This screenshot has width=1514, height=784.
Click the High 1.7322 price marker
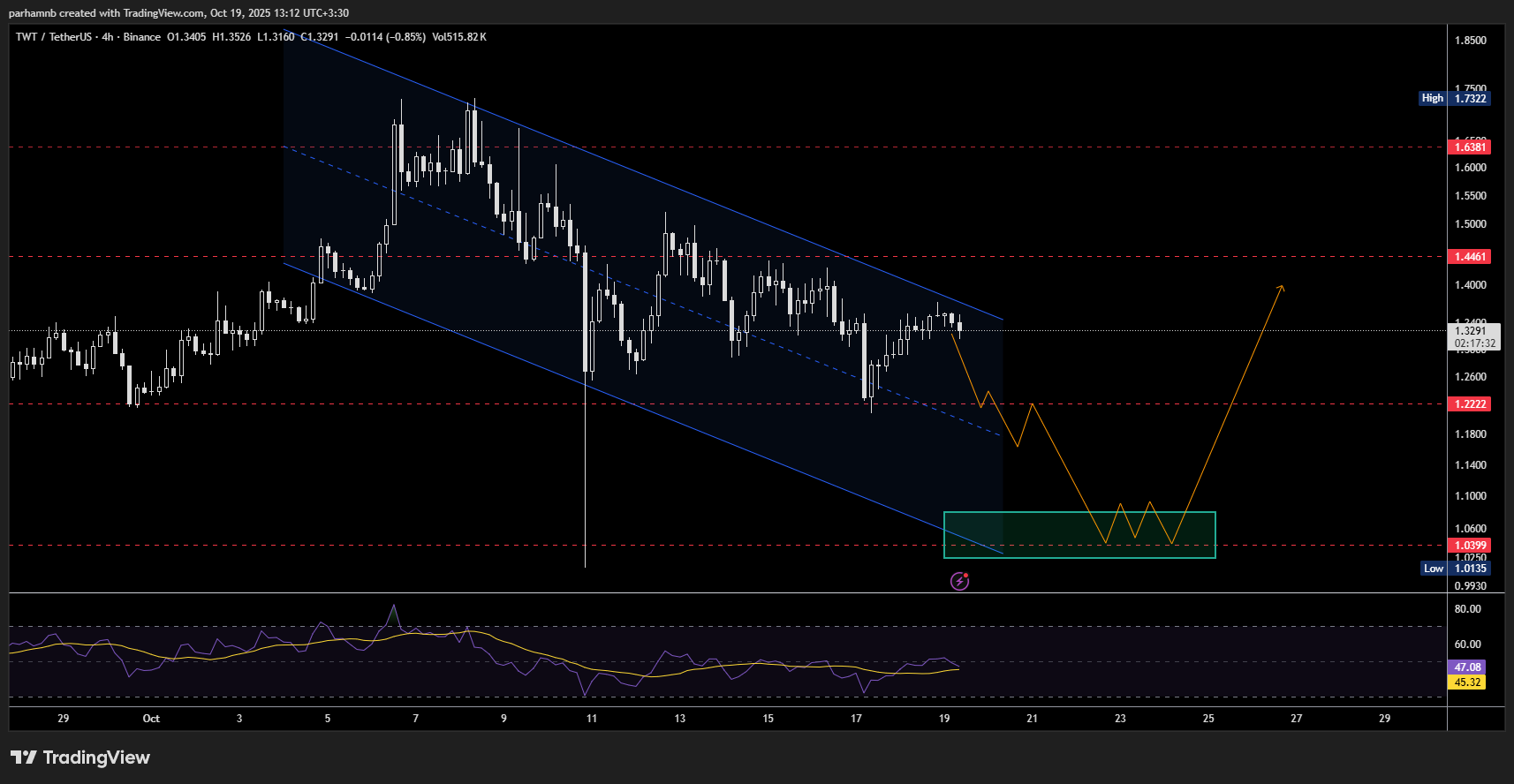[x=1455, y=98]
